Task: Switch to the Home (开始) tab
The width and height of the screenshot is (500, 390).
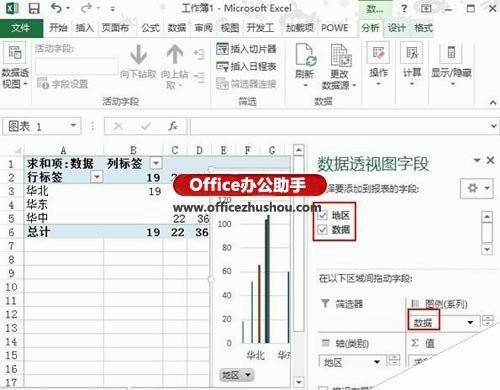Action: coord(58,28)
